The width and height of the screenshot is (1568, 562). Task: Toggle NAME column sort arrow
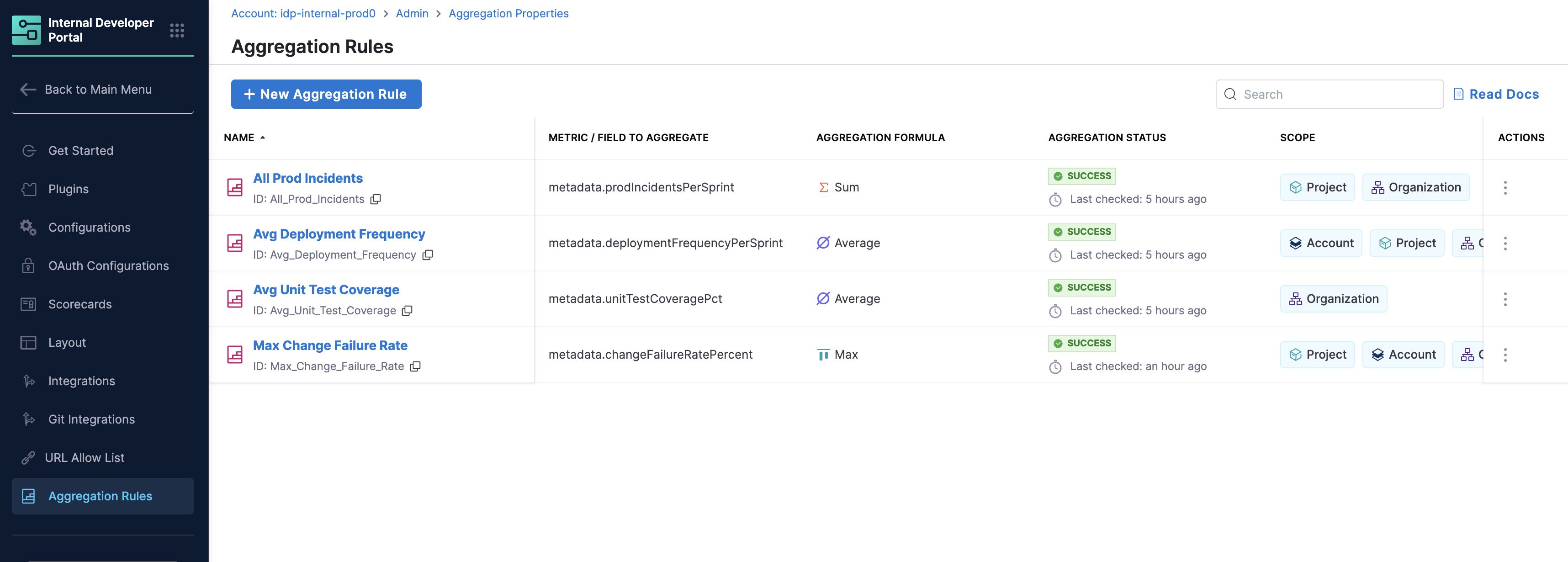tap(263, 138)
